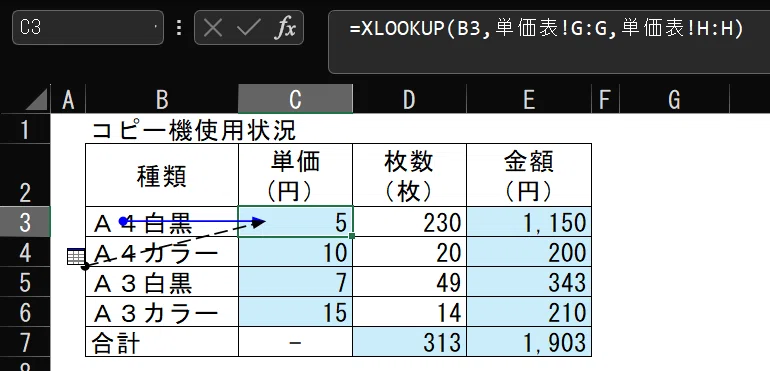Open the Insert Function fx dialog
Screen dimensions: 770x371
tap(285, 28)
